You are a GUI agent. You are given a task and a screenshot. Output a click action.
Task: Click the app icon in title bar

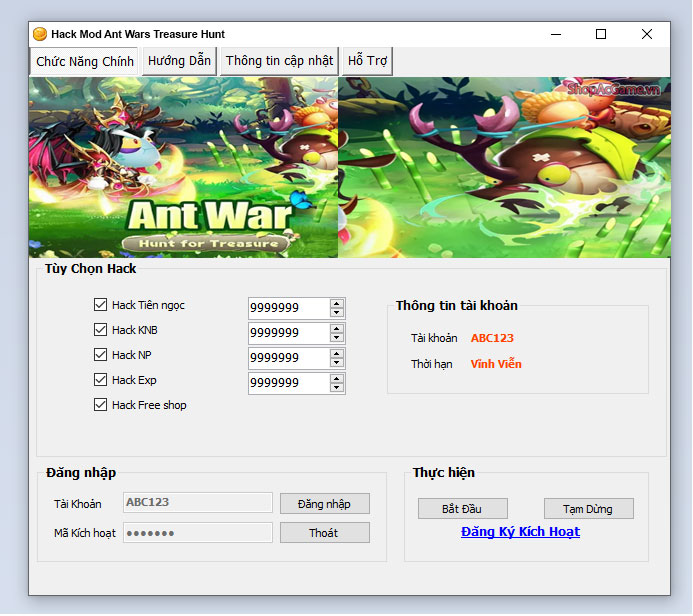pos(40,34)
